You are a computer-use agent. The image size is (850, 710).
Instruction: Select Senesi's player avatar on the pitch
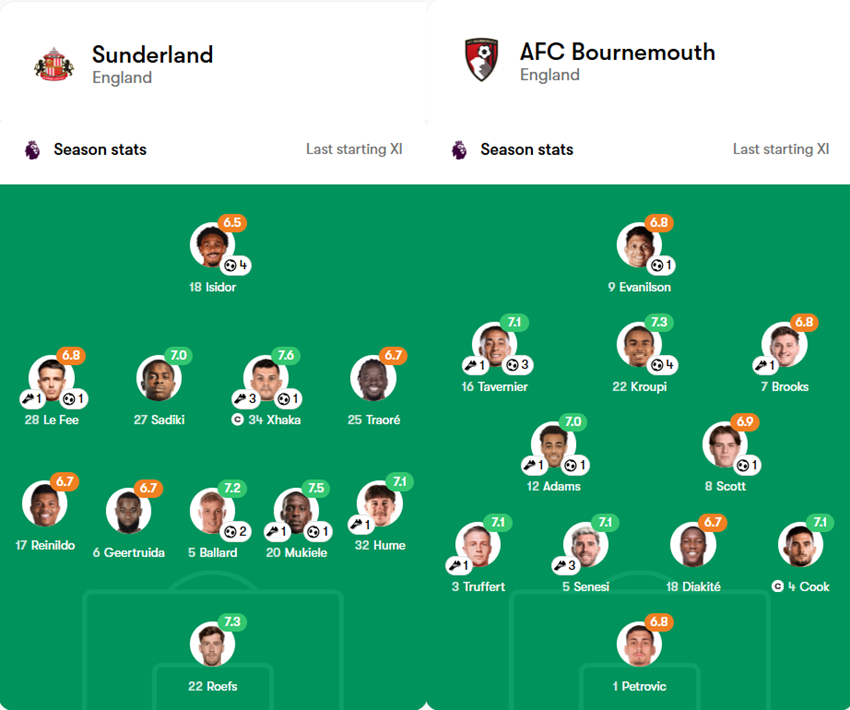coord(586,545)
